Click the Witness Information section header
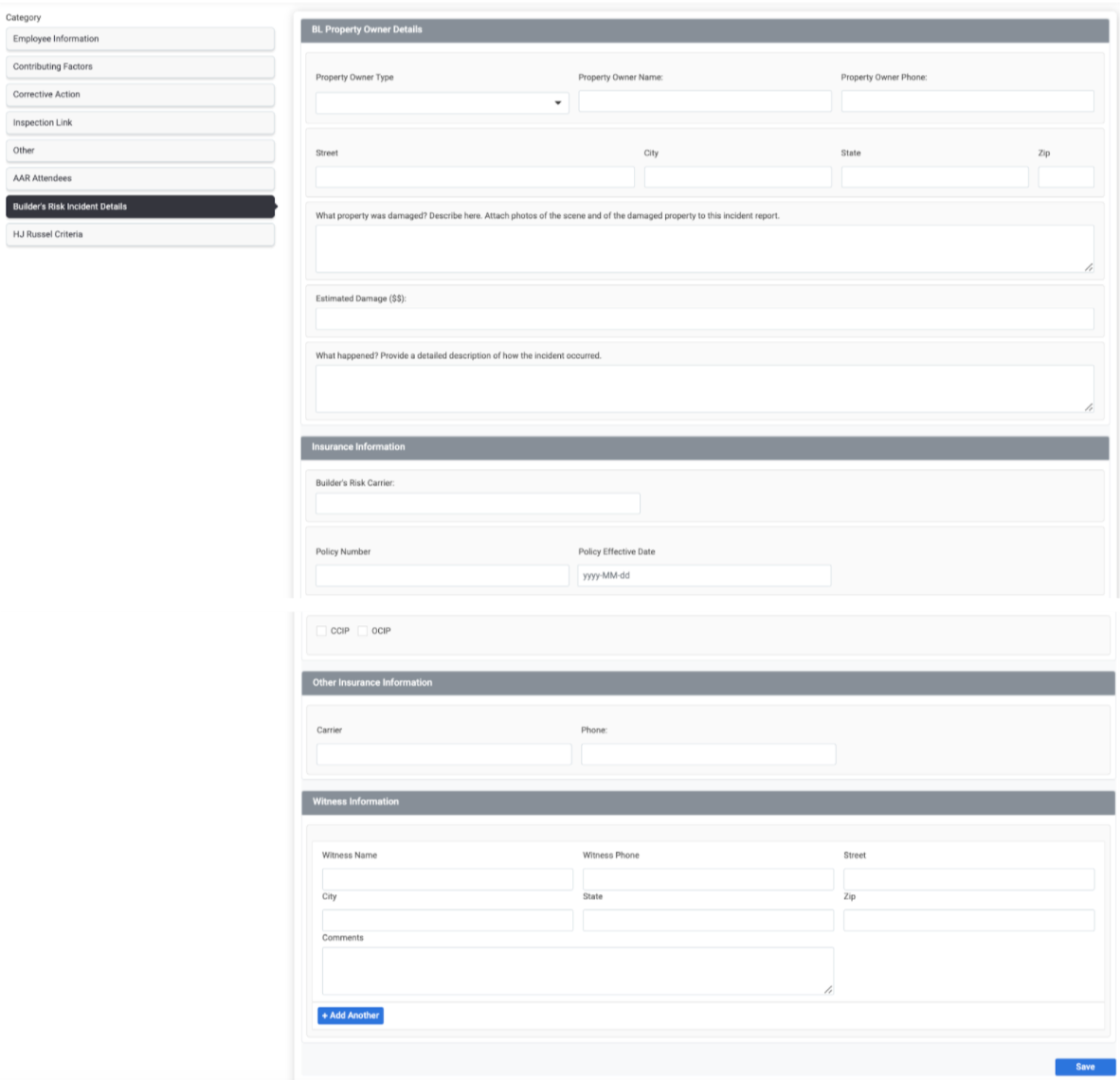Image resolution: width=1120 pixels, height=1080 pixels. [x=709, y=802]
